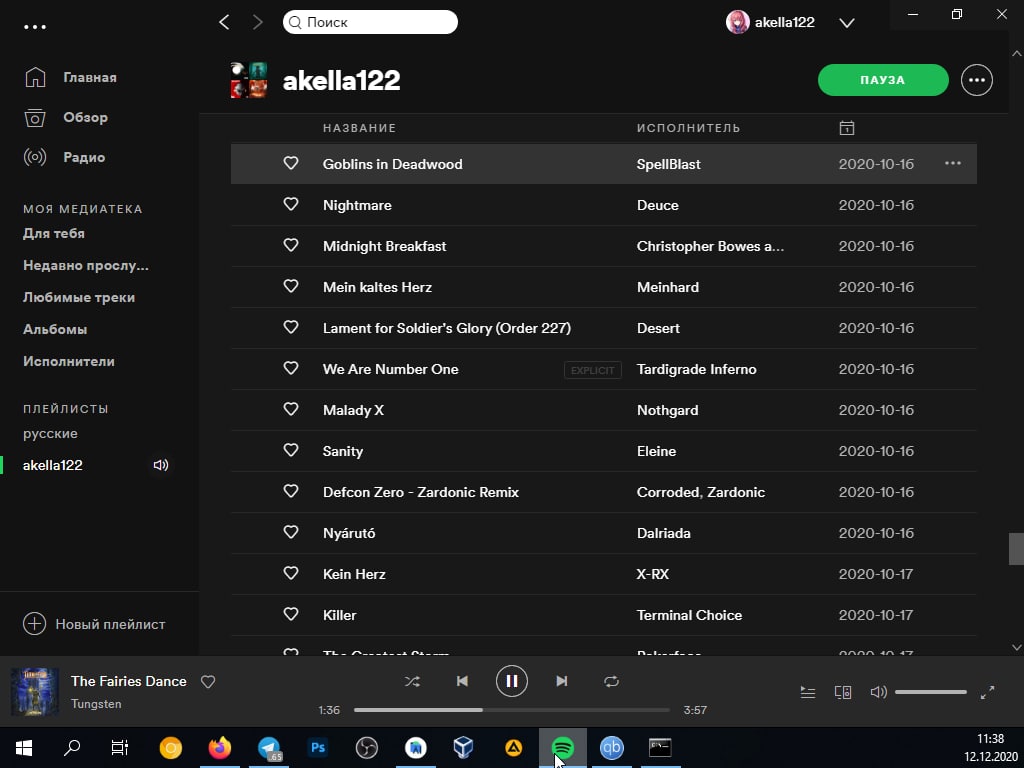Like the track Mein kaltes Herz
This screenshot has height=768, width=1024.
pos(291,287)
